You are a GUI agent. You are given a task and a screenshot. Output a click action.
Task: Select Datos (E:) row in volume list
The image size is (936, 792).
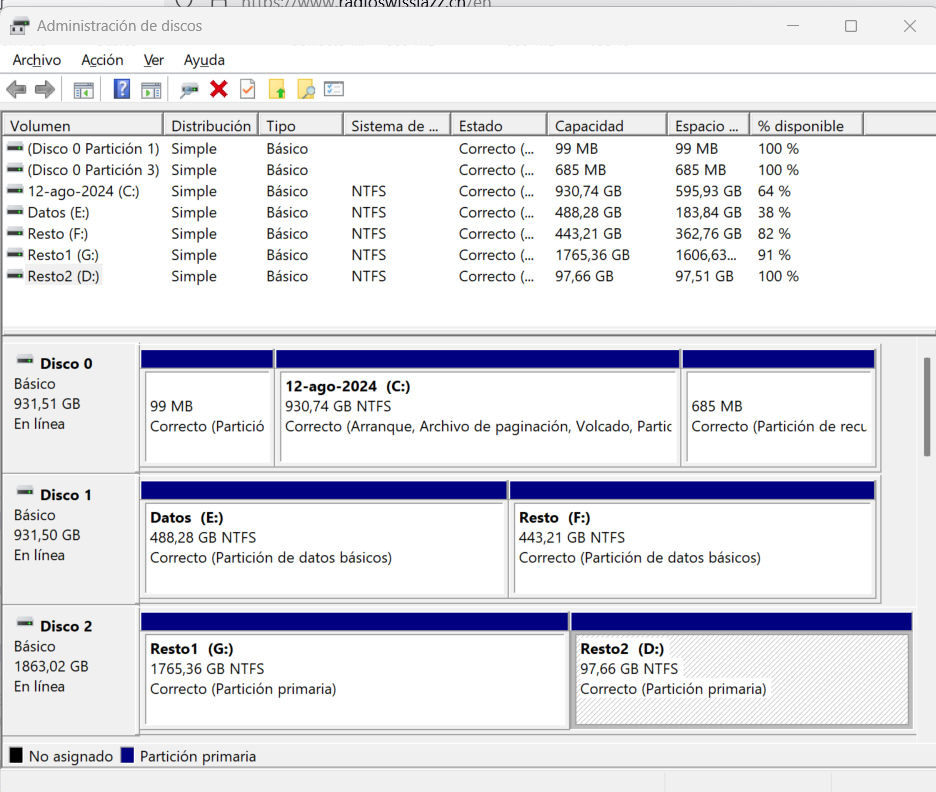tap(58, 213)
